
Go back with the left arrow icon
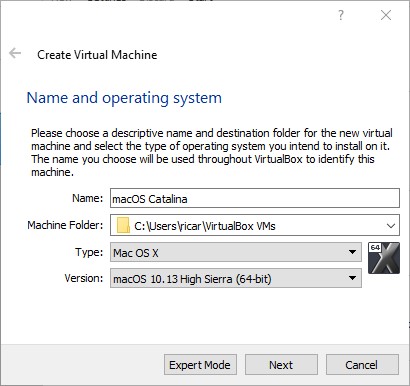tap(15, 53)
